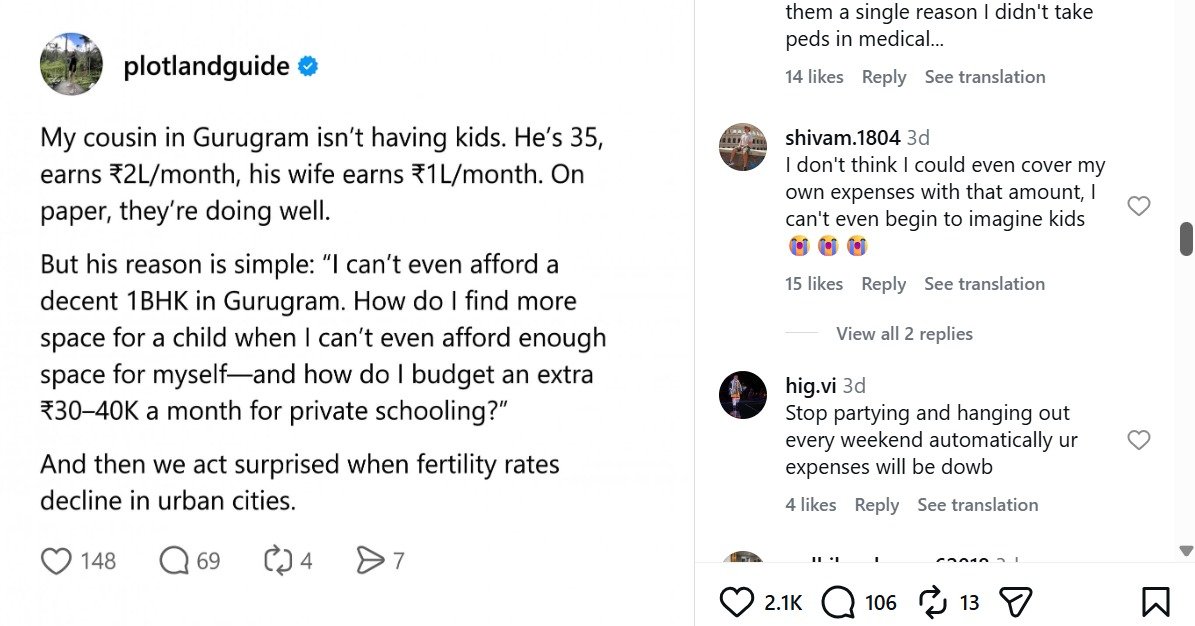Viewport: 1195px width, 626px height.
Task: Like the main post with 2.1K likes
Action: 736,602
